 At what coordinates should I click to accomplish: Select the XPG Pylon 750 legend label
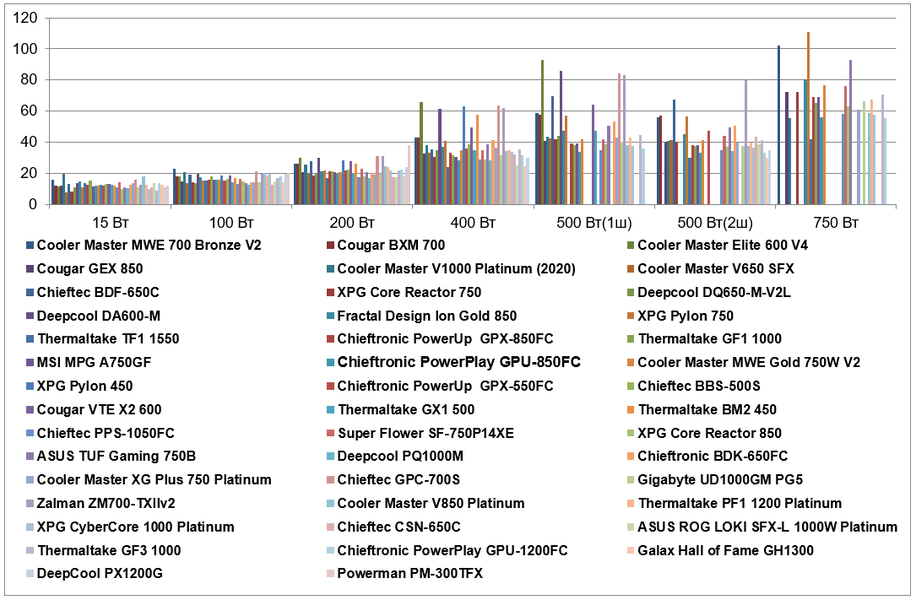click(x=685, y=316)
